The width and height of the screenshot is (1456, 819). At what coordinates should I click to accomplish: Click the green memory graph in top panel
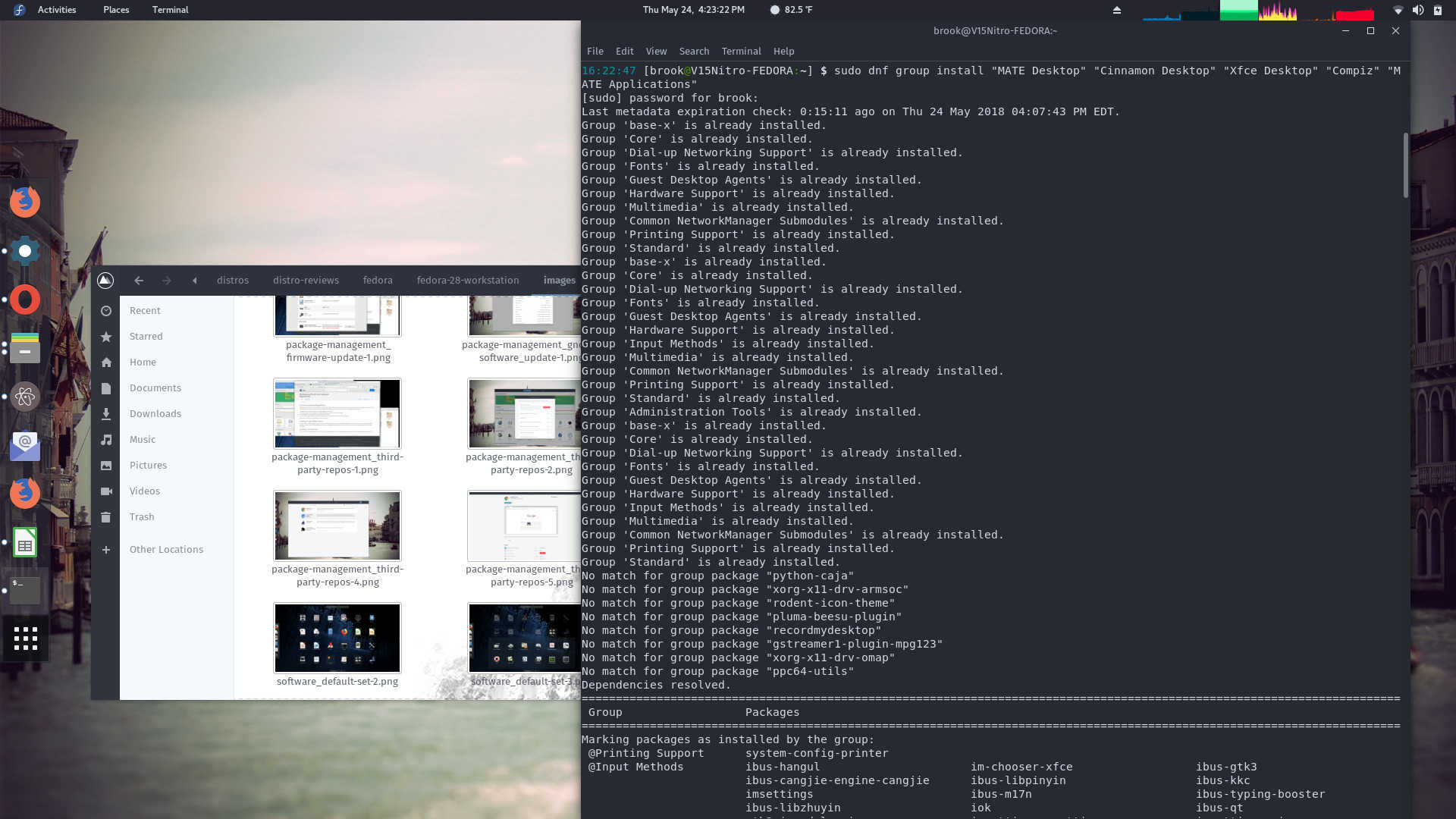(1238, 10)
